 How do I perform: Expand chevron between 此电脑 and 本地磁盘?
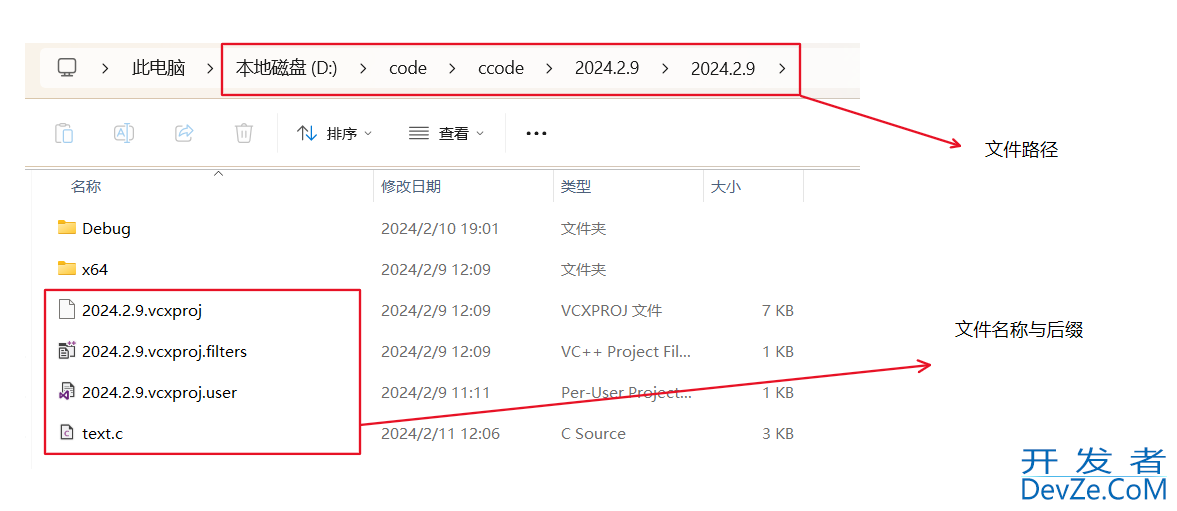tap(210, 68)
